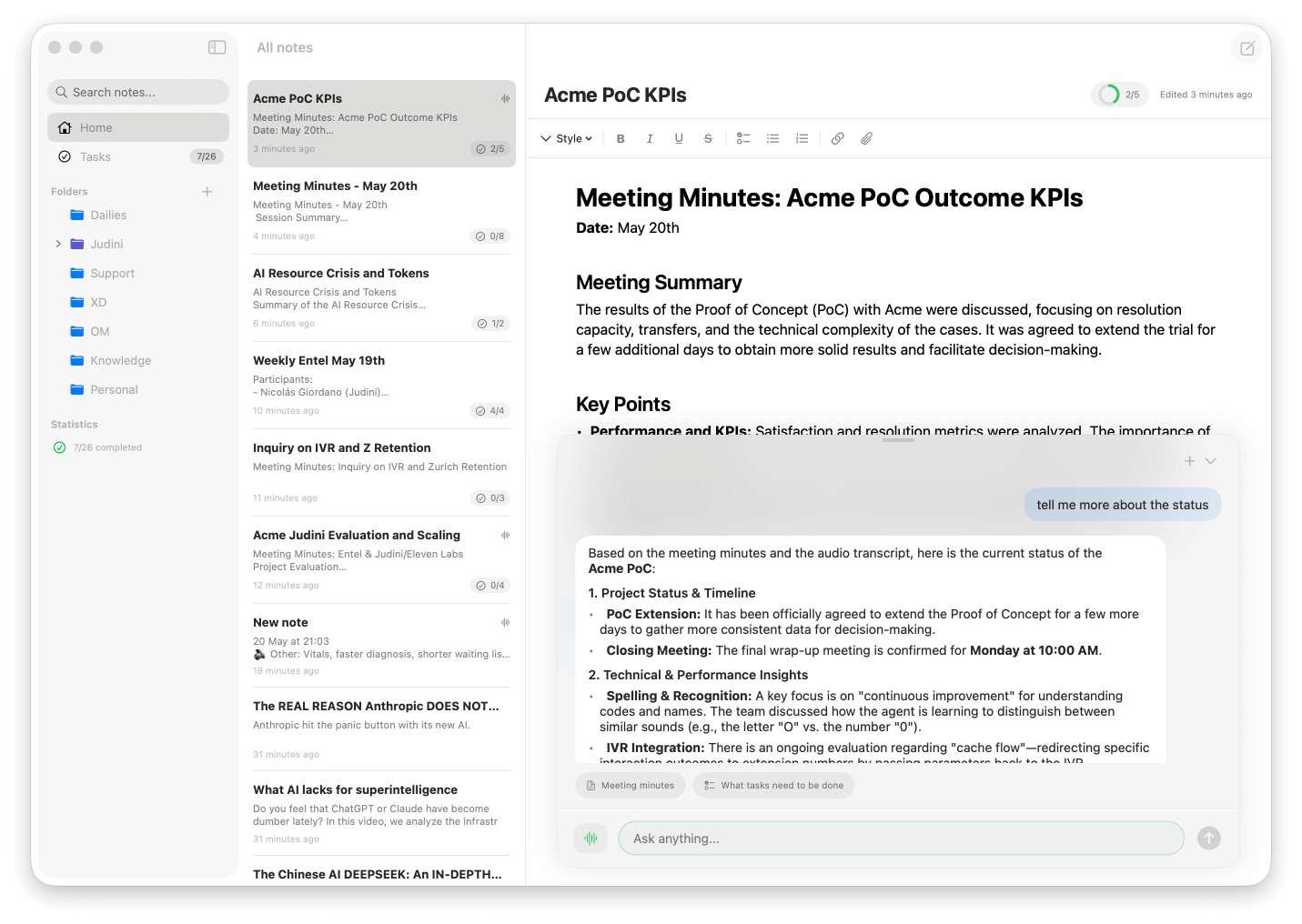Click the Acme PoC KPIs note title
The width and height of the screenshot is (1302, 924).
click(615, 95)
